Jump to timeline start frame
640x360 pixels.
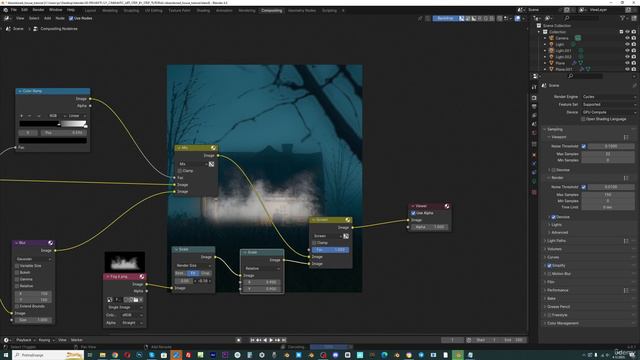click(252, 340)
